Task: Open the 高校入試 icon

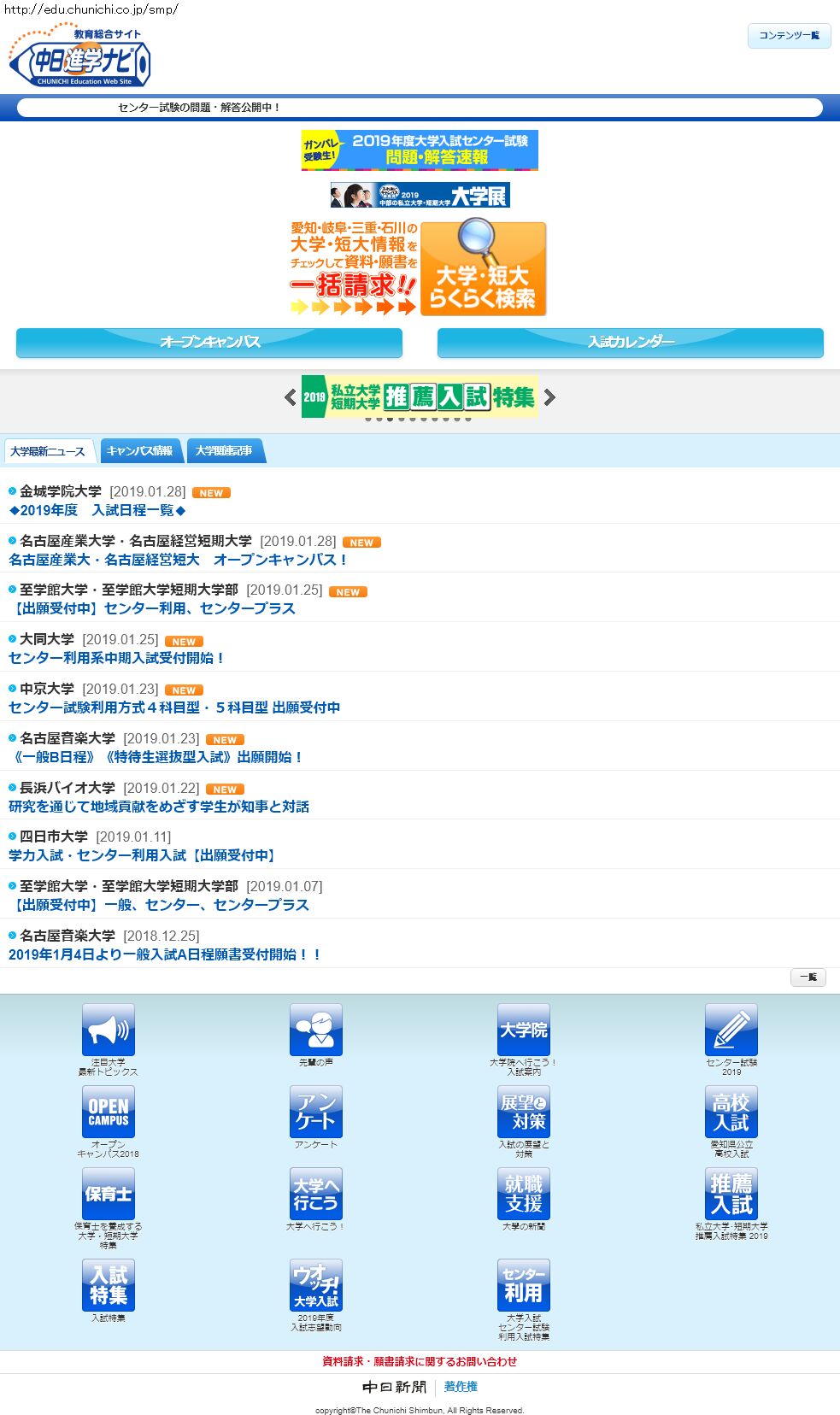Action: 731,1112
